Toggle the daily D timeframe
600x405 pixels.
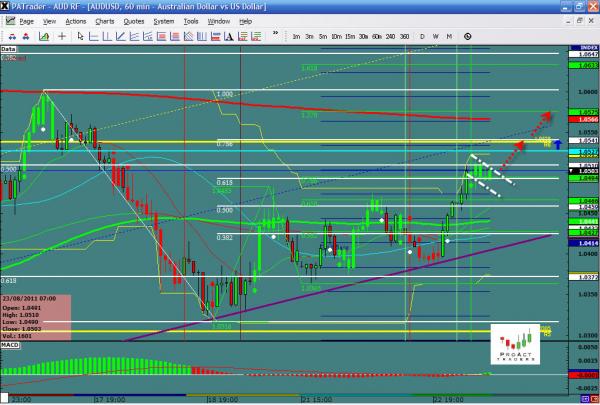tap(422, 36)
